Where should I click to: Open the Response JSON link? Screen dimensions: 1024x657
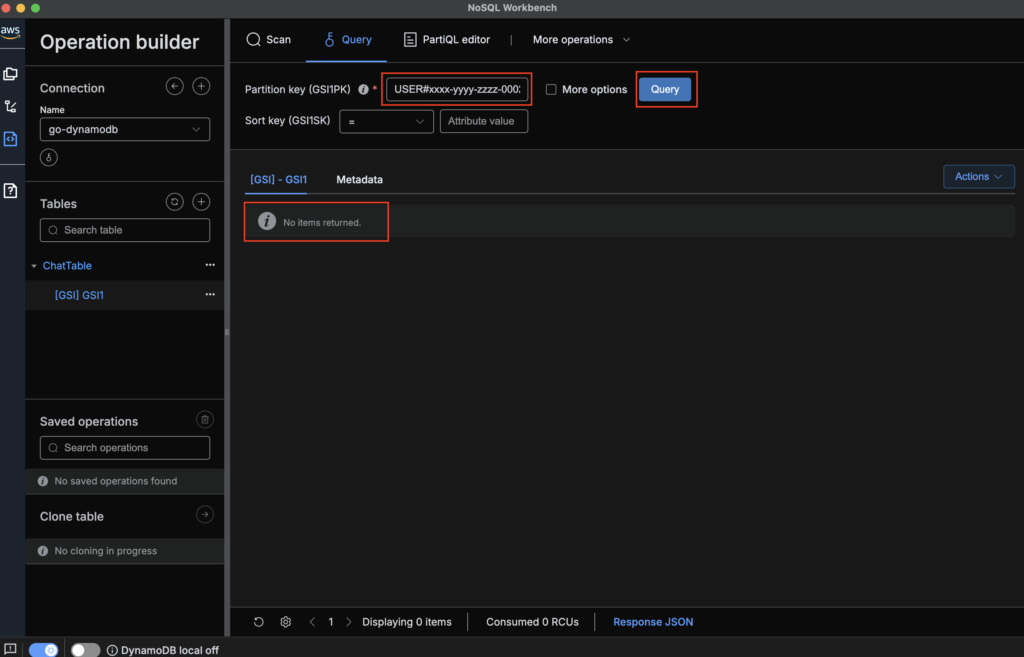652,622
